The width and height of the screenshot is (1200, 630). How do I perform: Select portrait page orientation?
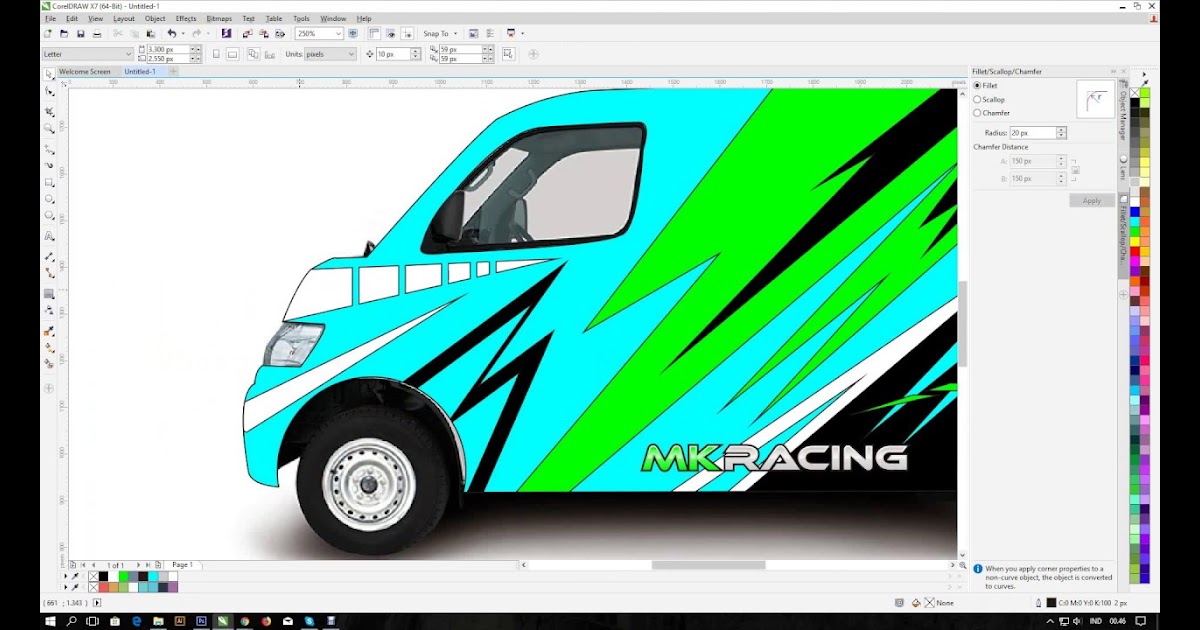tap(214, 54)
